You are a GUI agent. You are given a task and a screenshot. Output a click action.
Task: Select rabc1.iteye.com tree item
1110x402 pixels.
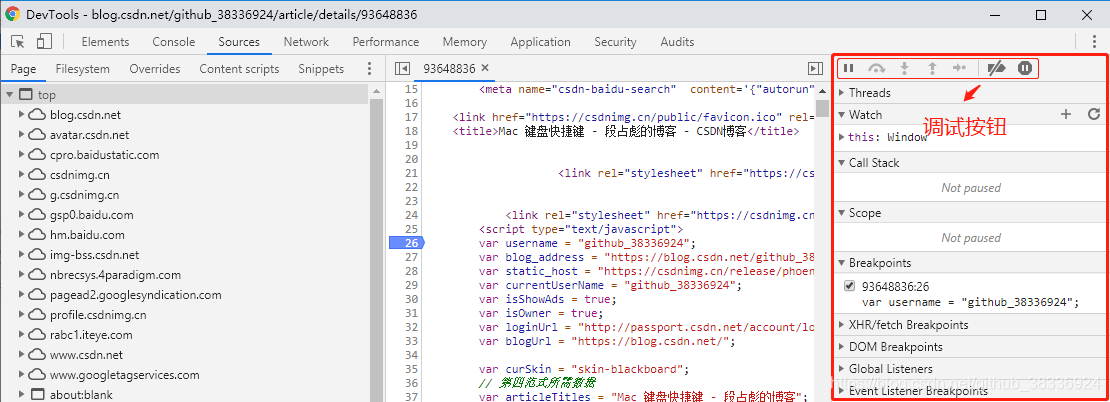click(91, 335)
